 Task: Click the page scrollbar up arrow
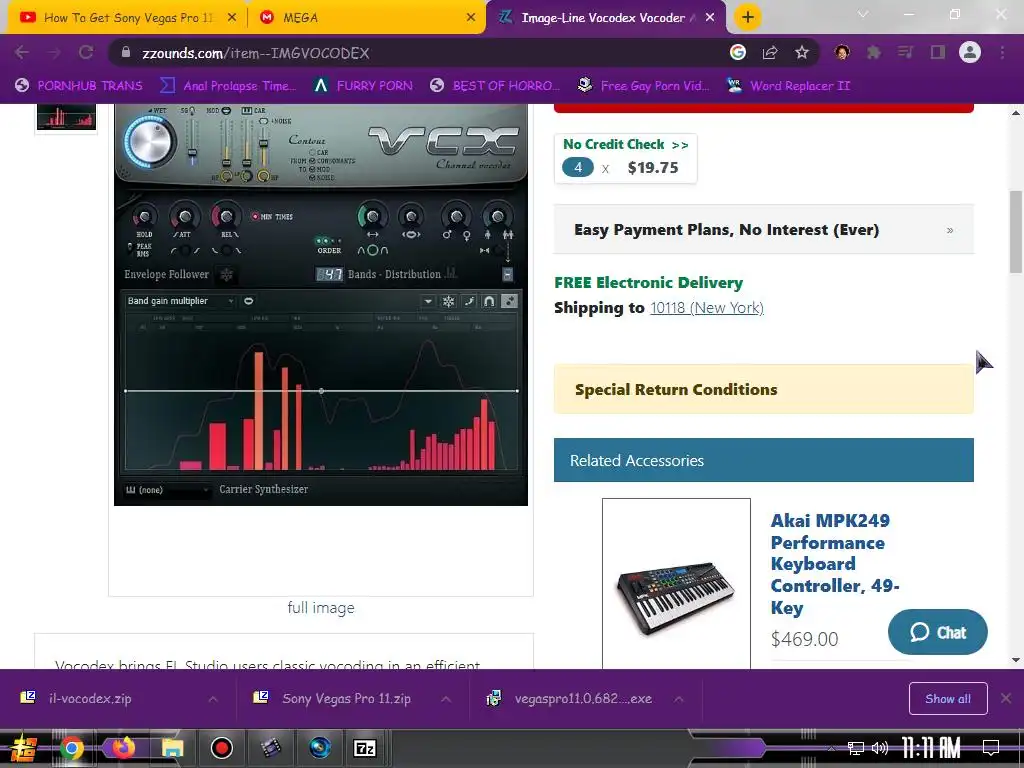(x=1016, y=113)
